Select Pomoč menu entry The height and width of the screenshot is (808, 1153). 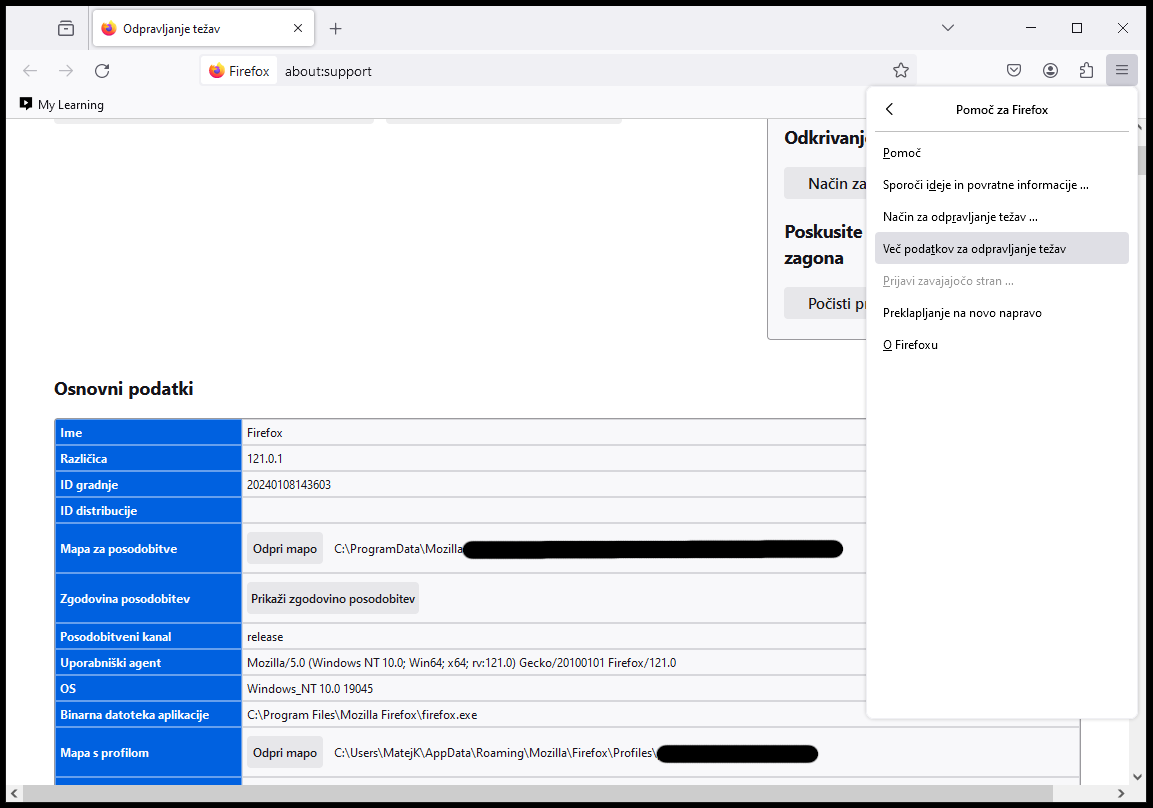click(1002, 153)
